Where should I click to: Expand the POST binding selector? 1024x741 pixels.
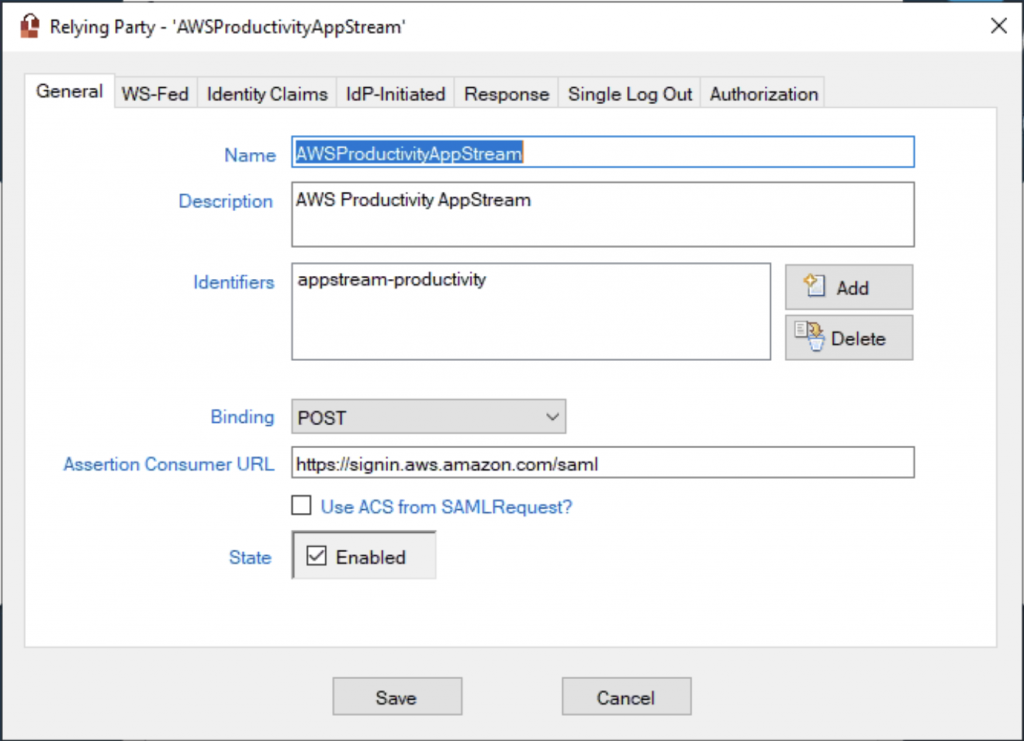pyautogui.click(x=428, y=416)
